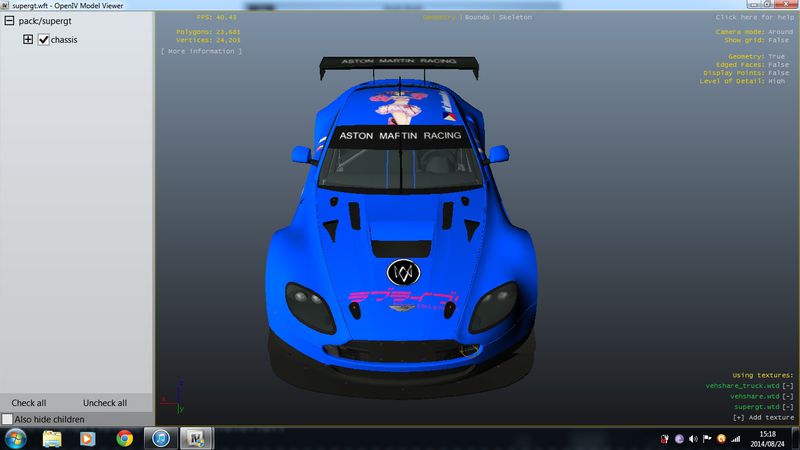This screenshot has height=450, width=800.
Task: Click the Check all button
Action: coord(29,403)
